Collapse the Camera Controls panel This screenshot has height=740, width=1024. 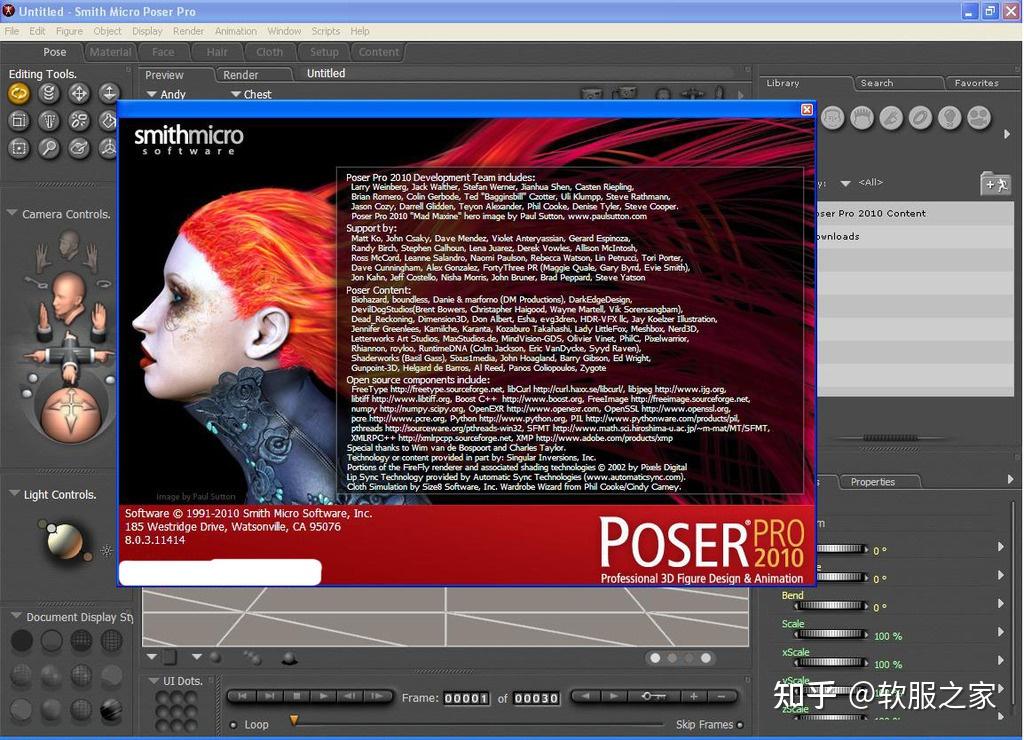coord(13,214)
